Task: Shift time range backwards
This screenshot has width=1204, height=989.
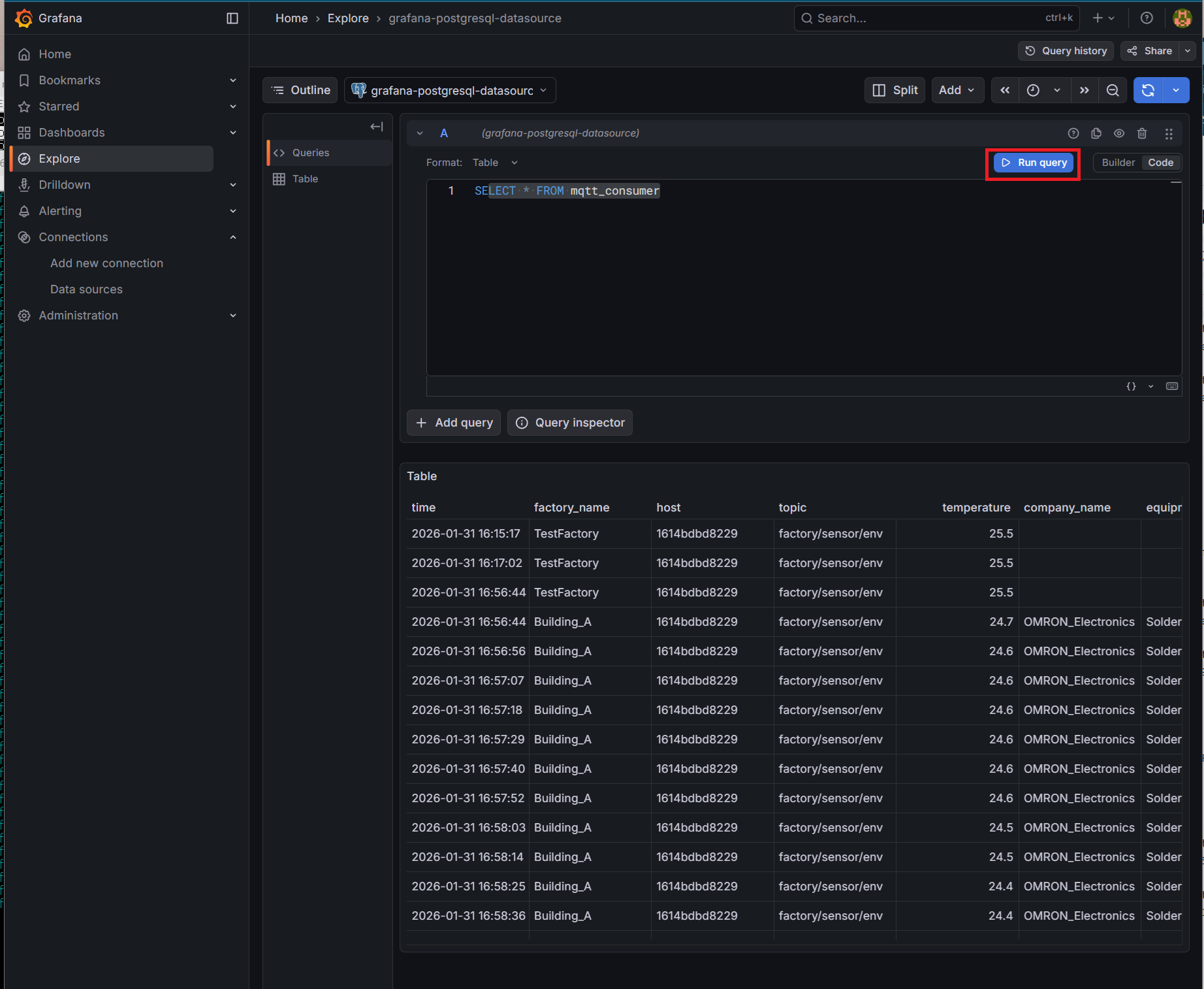Action: pos(1005,90)
